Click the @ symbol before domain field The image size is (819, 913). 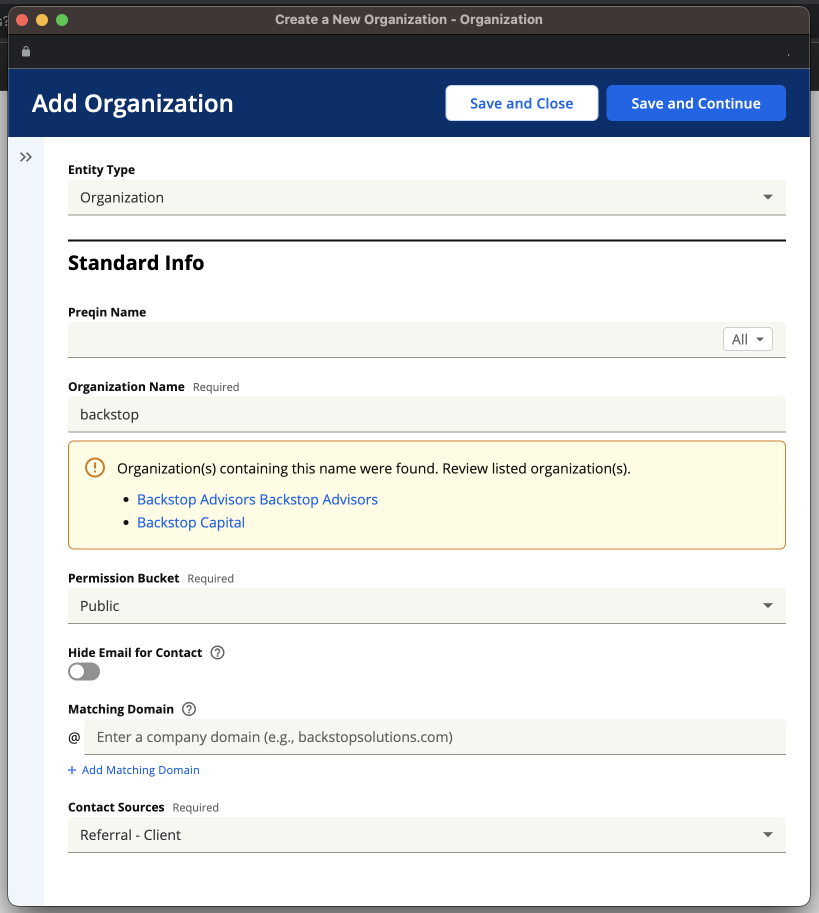[74, 738]
